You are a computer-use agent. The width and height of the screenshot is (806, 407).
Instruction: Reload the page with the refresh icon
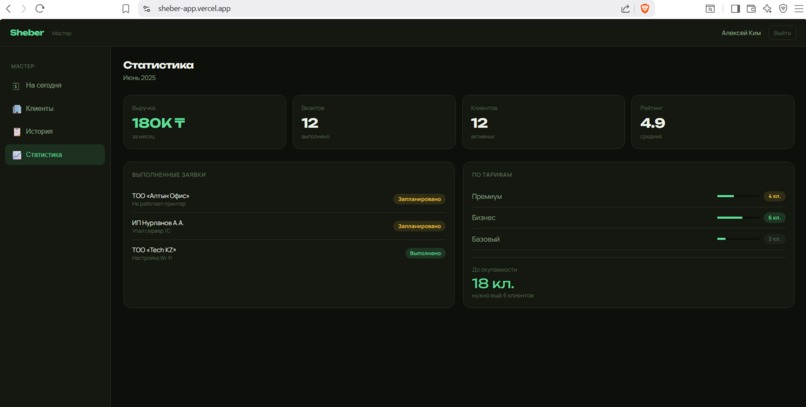tap(40, 8)
